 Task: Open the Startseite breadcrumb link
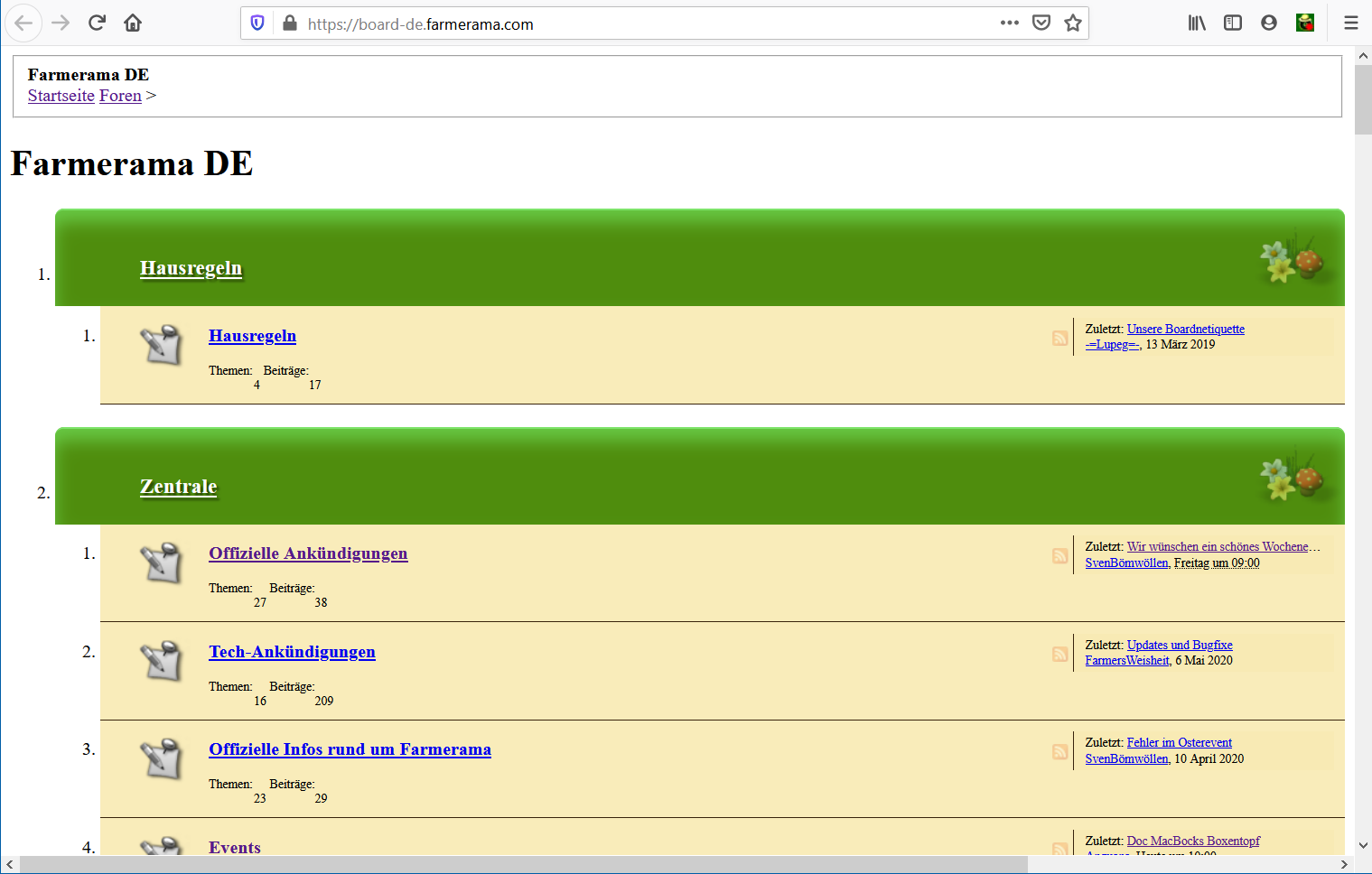[61, 96]
